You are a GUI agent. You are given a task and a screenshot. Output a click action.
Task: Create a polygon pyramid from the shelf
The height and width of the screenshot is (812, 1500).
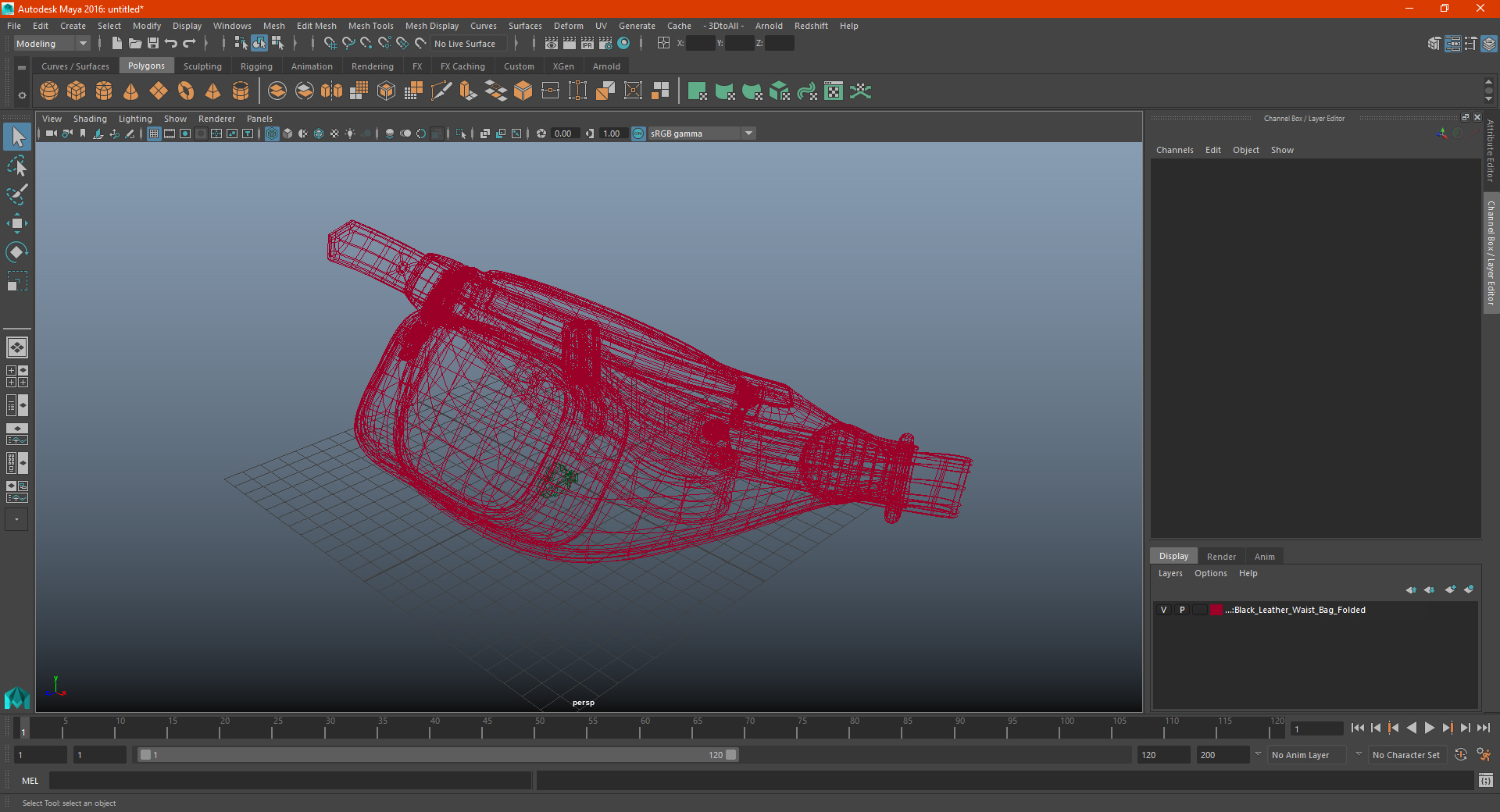[x=213, y=91]
